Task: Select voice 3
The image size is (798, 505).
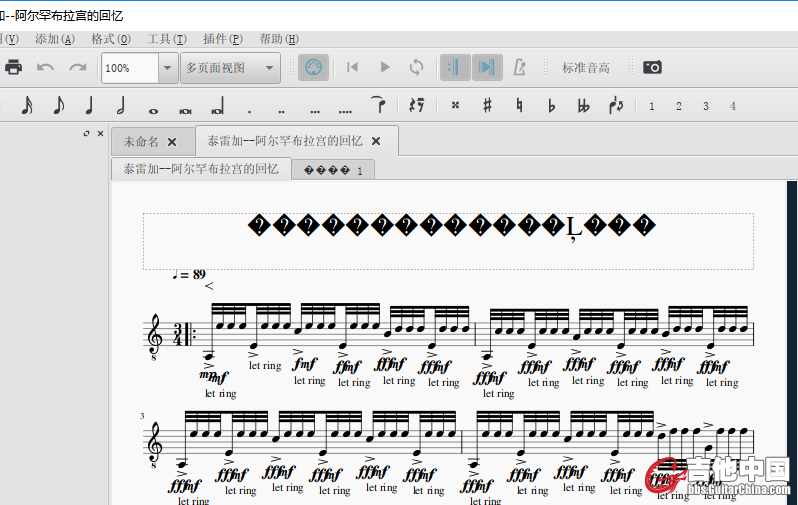Action: (x=705, y=106)
